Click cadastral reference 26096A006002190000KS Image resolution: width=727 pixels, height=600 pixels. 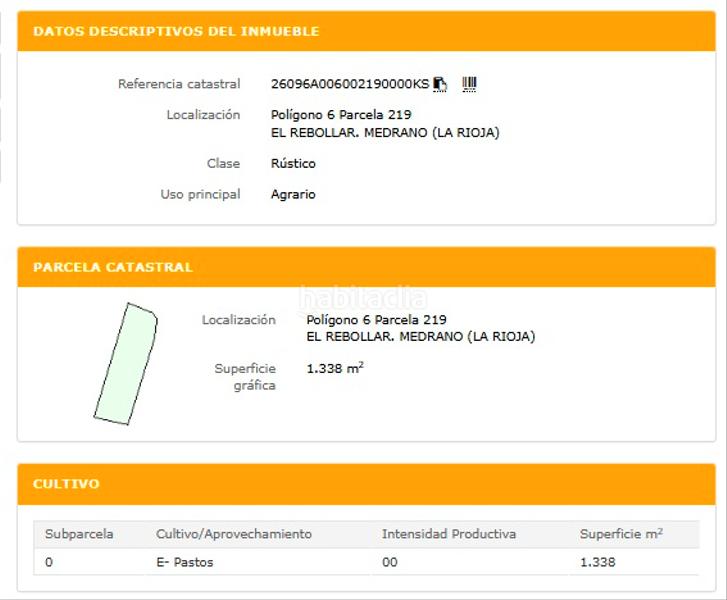point(349,84)
